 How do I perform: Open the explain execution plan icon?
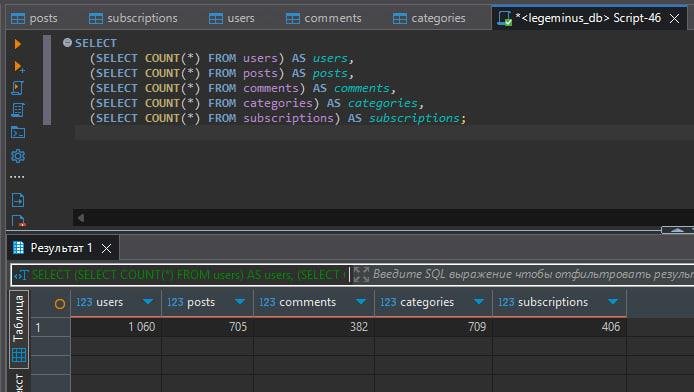(x=18, y=110)
